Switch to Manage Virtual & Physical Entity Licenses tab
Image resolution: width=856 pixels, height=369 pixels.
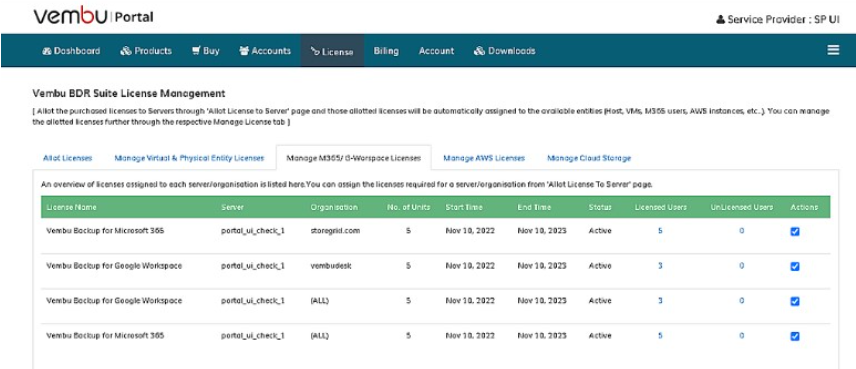(x=189, y=158)
